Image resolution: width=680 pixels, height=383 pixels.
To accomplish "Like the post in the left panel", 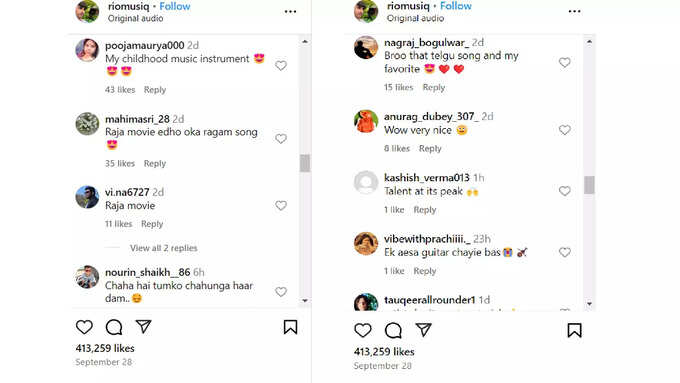I will click(84, 327).
